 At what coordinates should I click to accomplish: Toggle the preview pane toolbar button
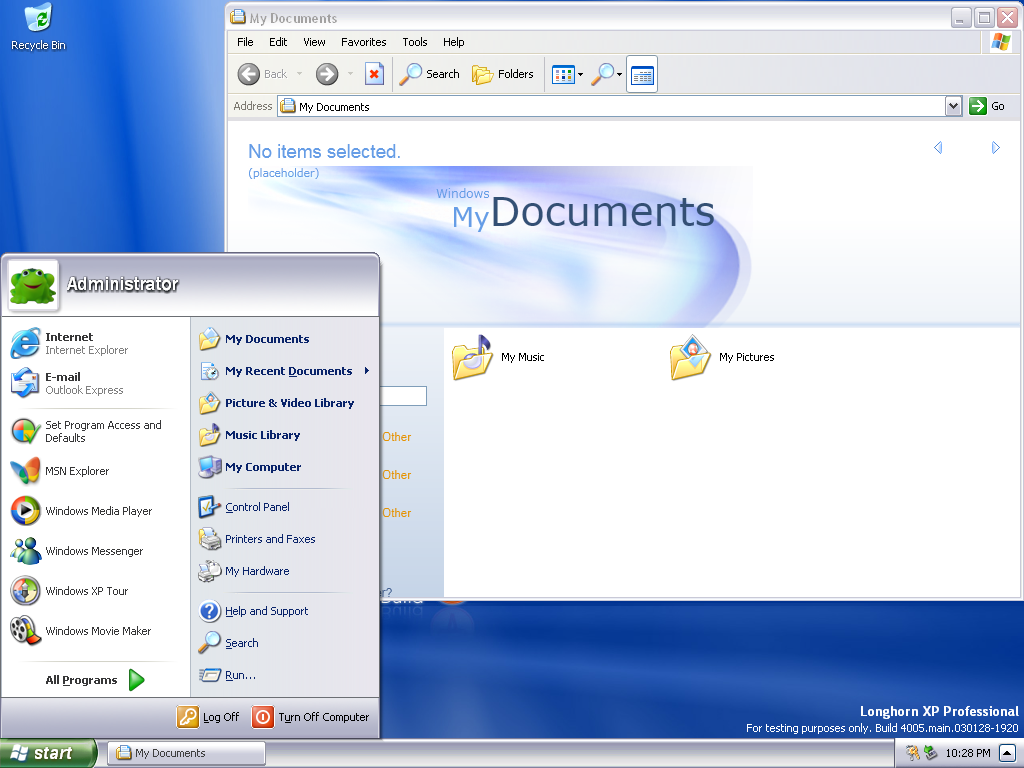coord(642,74)
